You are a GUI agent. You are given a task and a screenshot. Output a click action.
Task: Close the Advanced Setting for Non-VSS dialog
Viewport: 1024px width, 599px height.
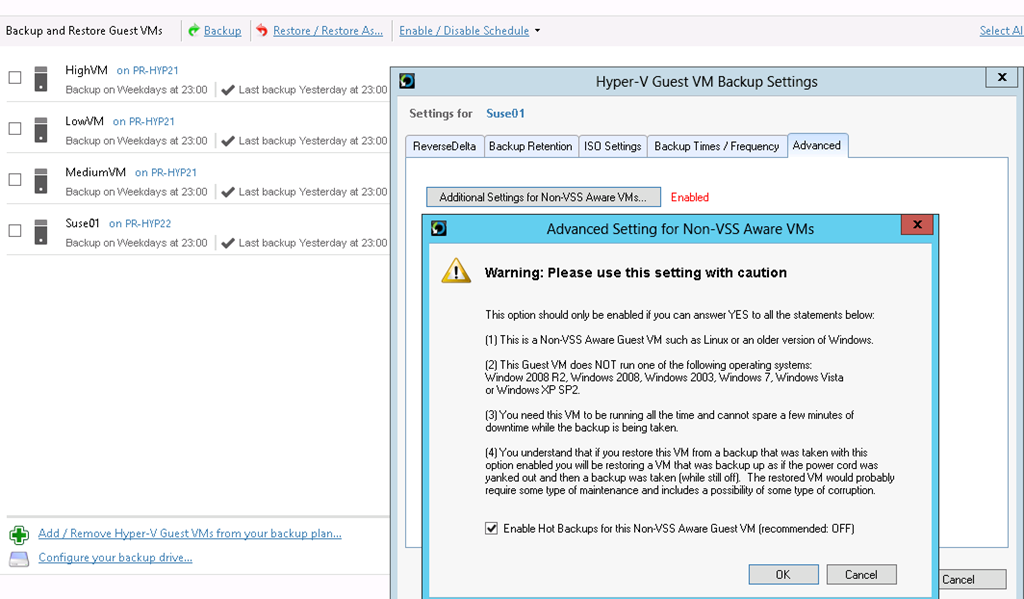pyautogui.click(x=917, y=224)
